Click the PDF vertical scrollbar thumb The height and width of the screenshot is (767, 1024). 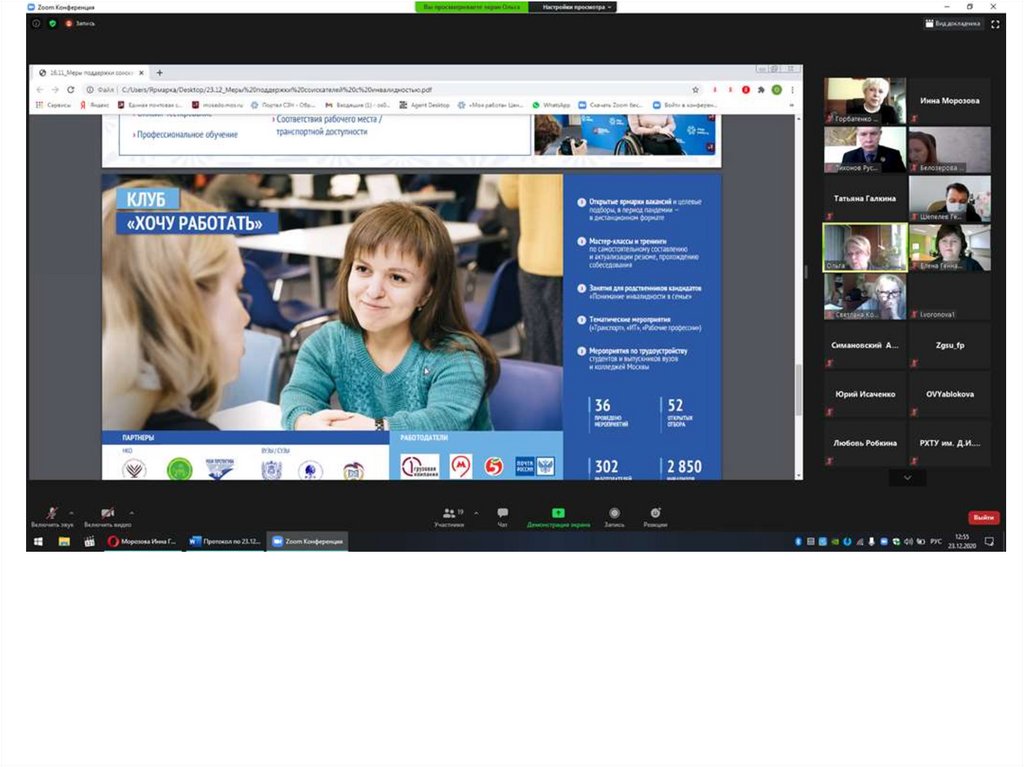[x=798, y=390]
